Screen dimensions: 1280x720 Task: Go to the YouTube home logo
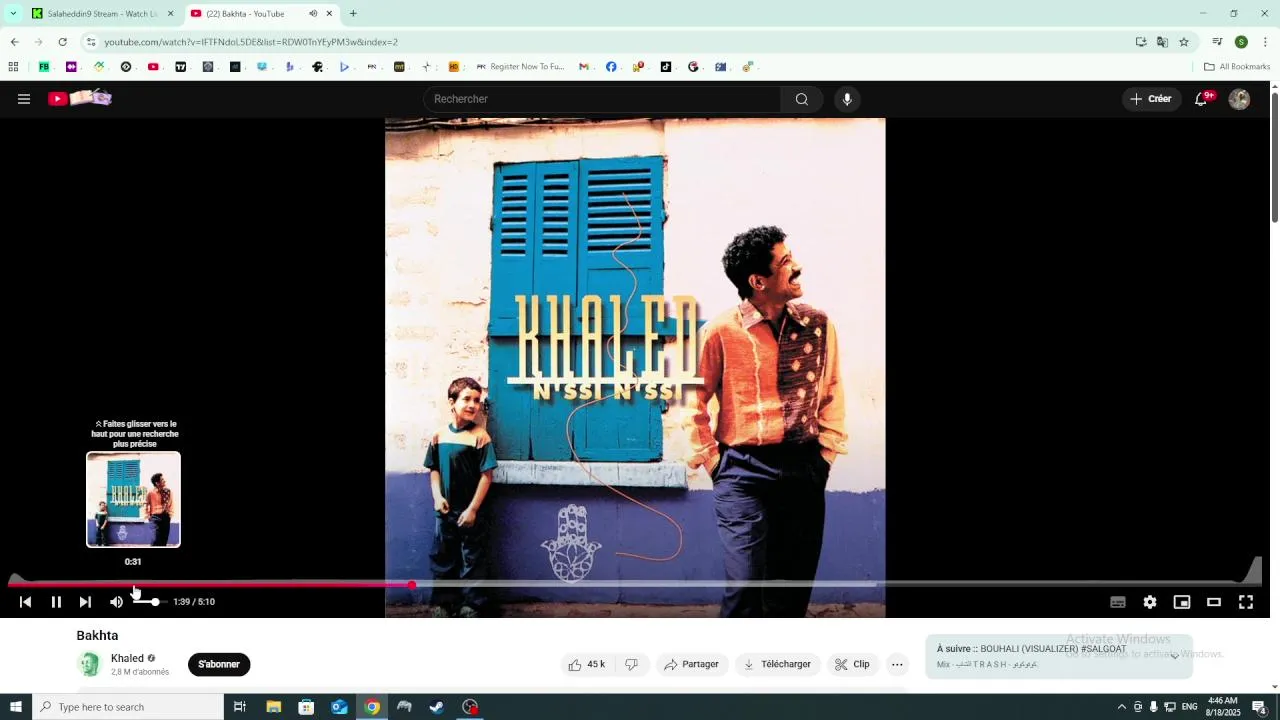[80, 98]
